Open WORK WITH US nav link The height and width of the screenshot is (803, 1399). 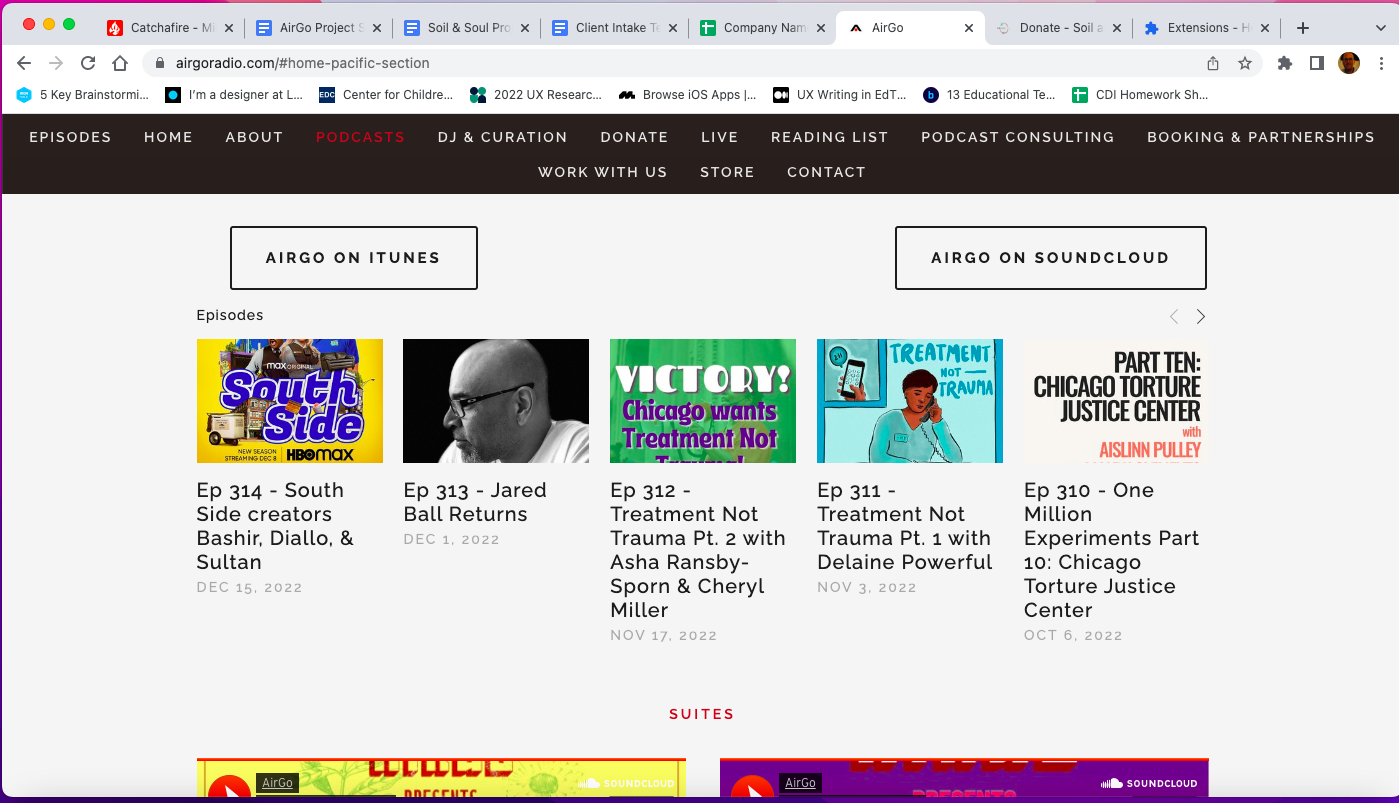pyautogui.click(x=602, y=172)
